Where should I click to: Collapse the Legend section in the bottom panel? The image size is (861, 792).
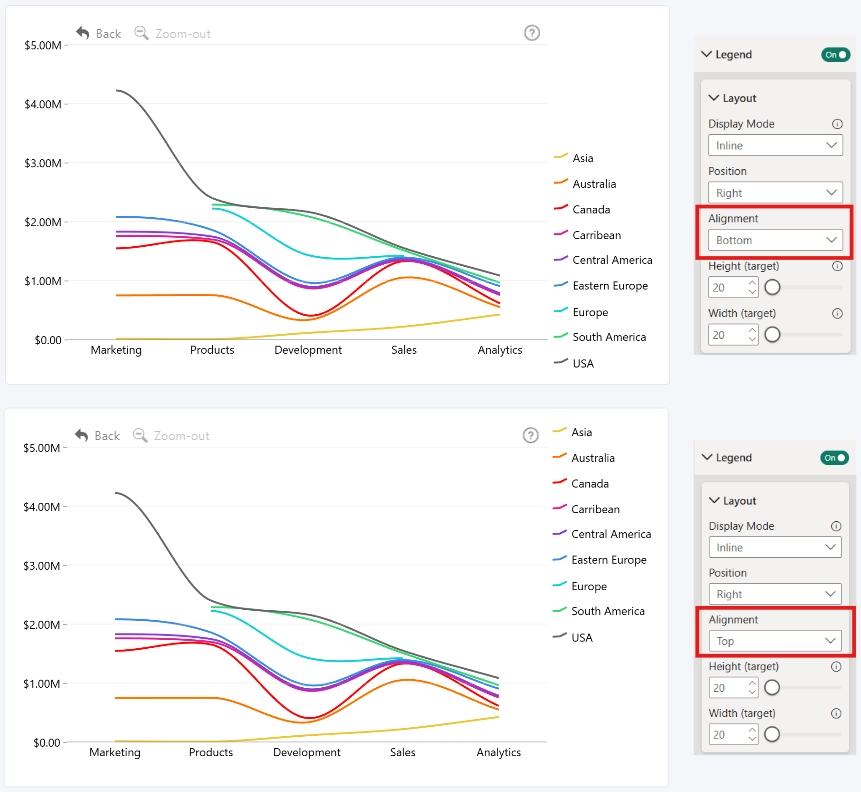[x=707, y=457]
